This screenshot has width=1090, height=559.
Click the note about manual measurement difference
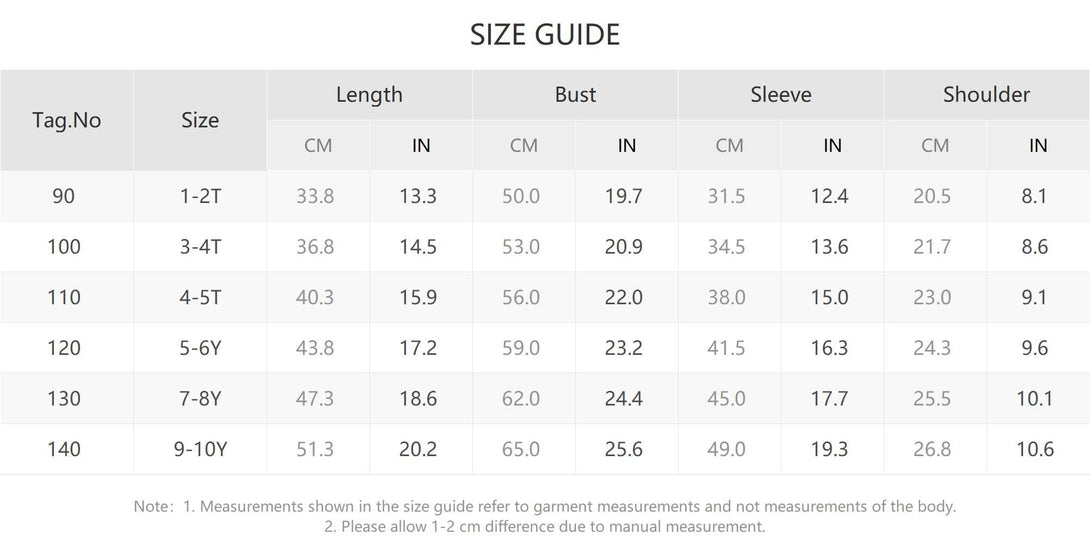point(545,526)
